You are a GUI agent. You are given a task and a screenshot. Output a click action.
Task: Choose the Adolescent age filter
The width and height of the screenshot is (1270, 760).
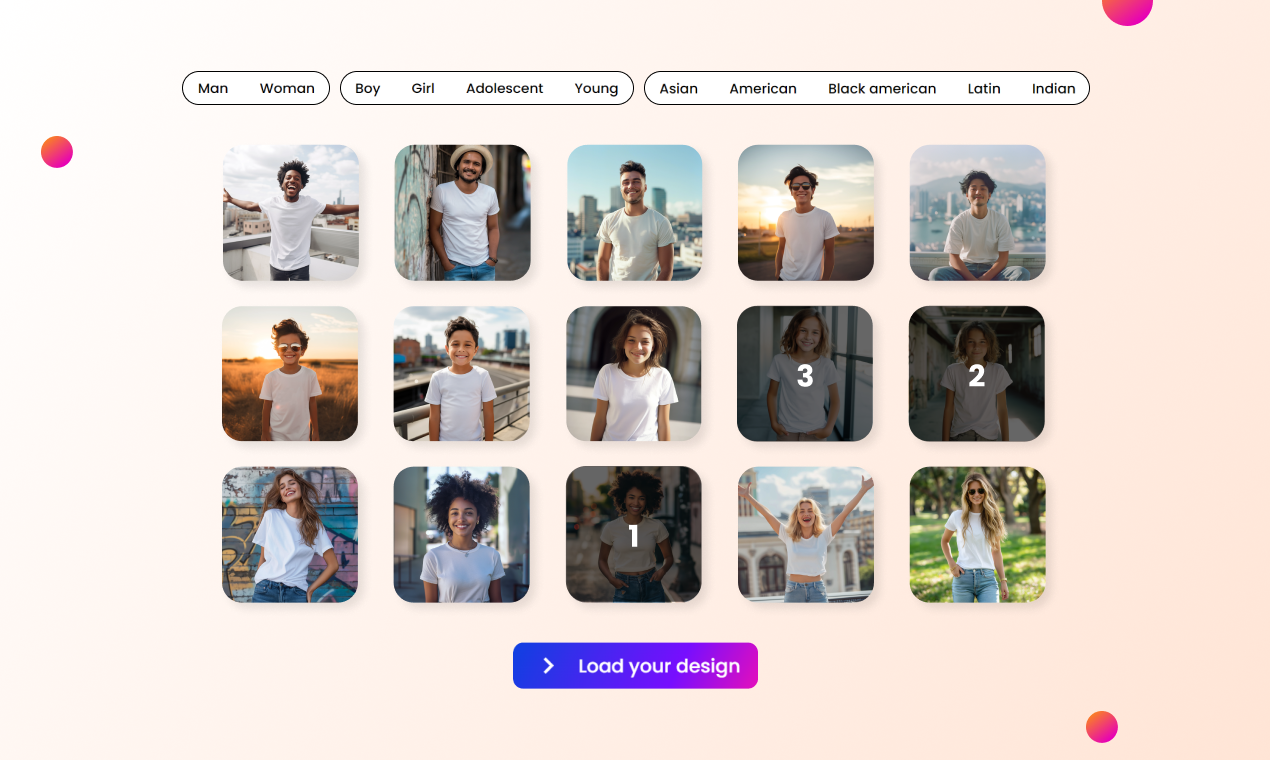[x=505, y=88]
